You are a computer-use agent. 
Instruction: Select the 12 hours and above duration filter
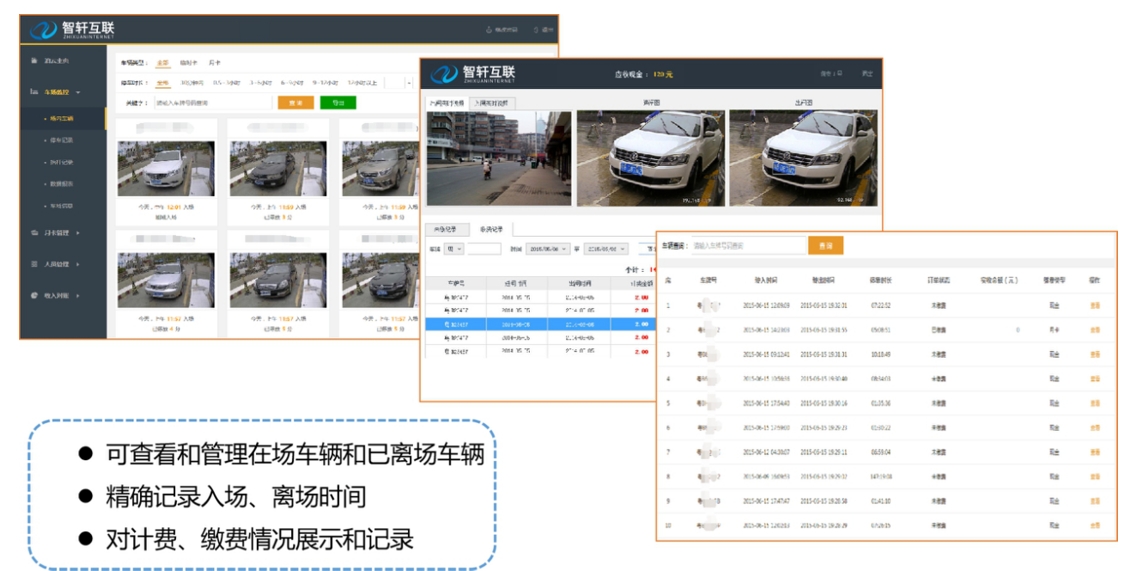point(362,83)
